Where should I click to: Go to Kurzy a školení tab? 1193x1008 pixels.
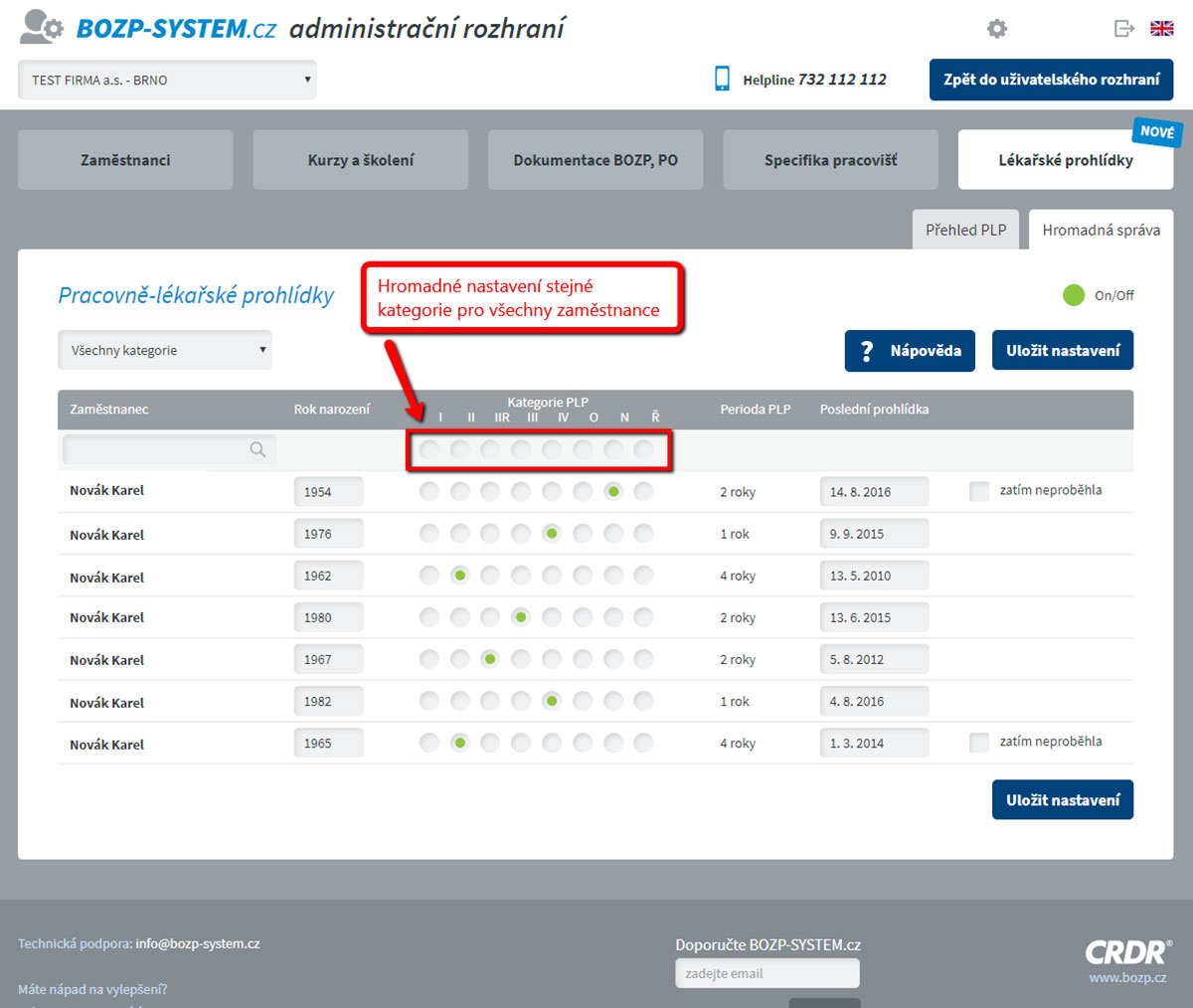[x=361, y=160]
